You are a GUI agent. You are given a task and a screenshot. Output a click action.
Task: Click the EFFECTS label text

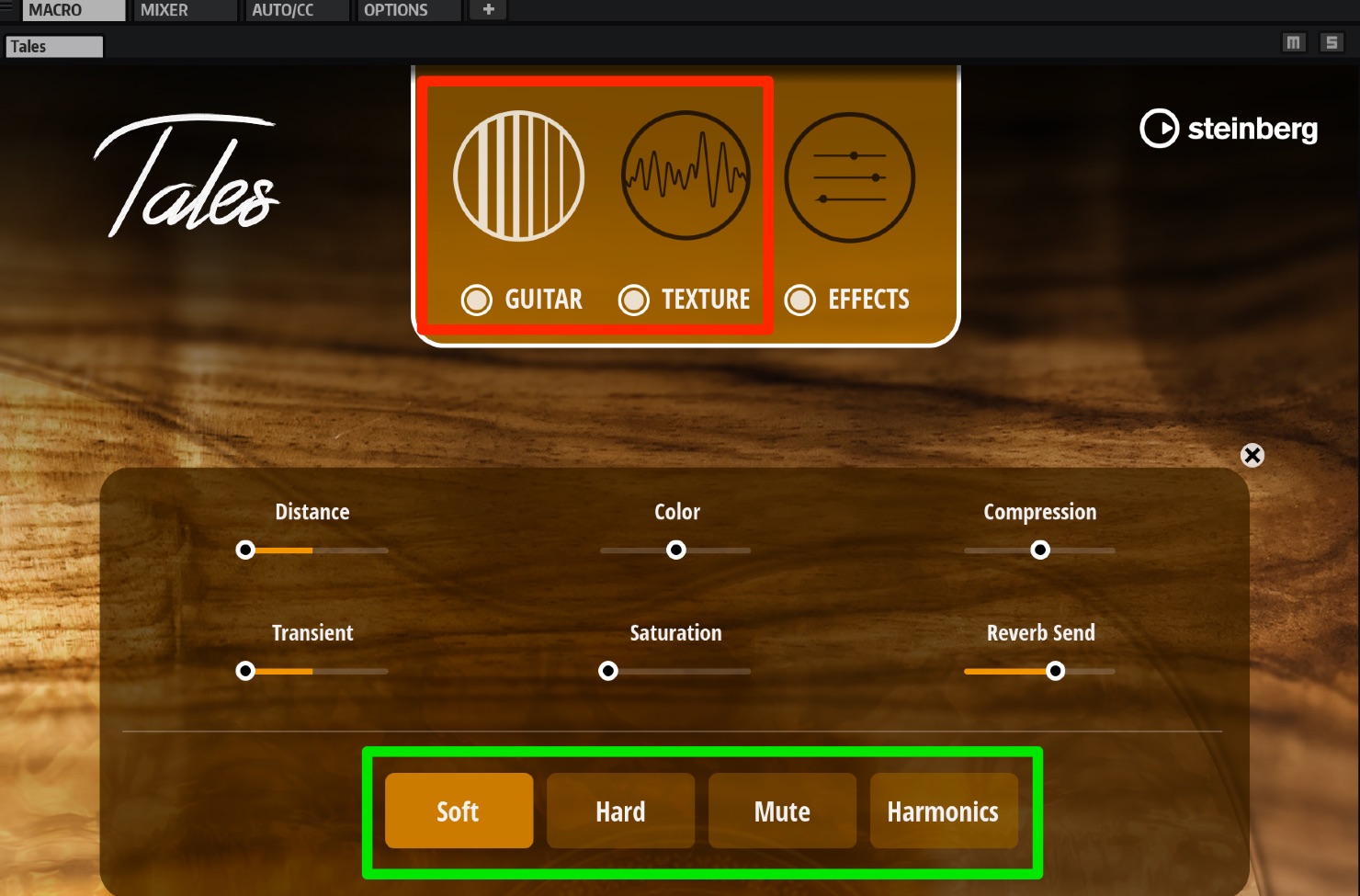tap(868, 300)
